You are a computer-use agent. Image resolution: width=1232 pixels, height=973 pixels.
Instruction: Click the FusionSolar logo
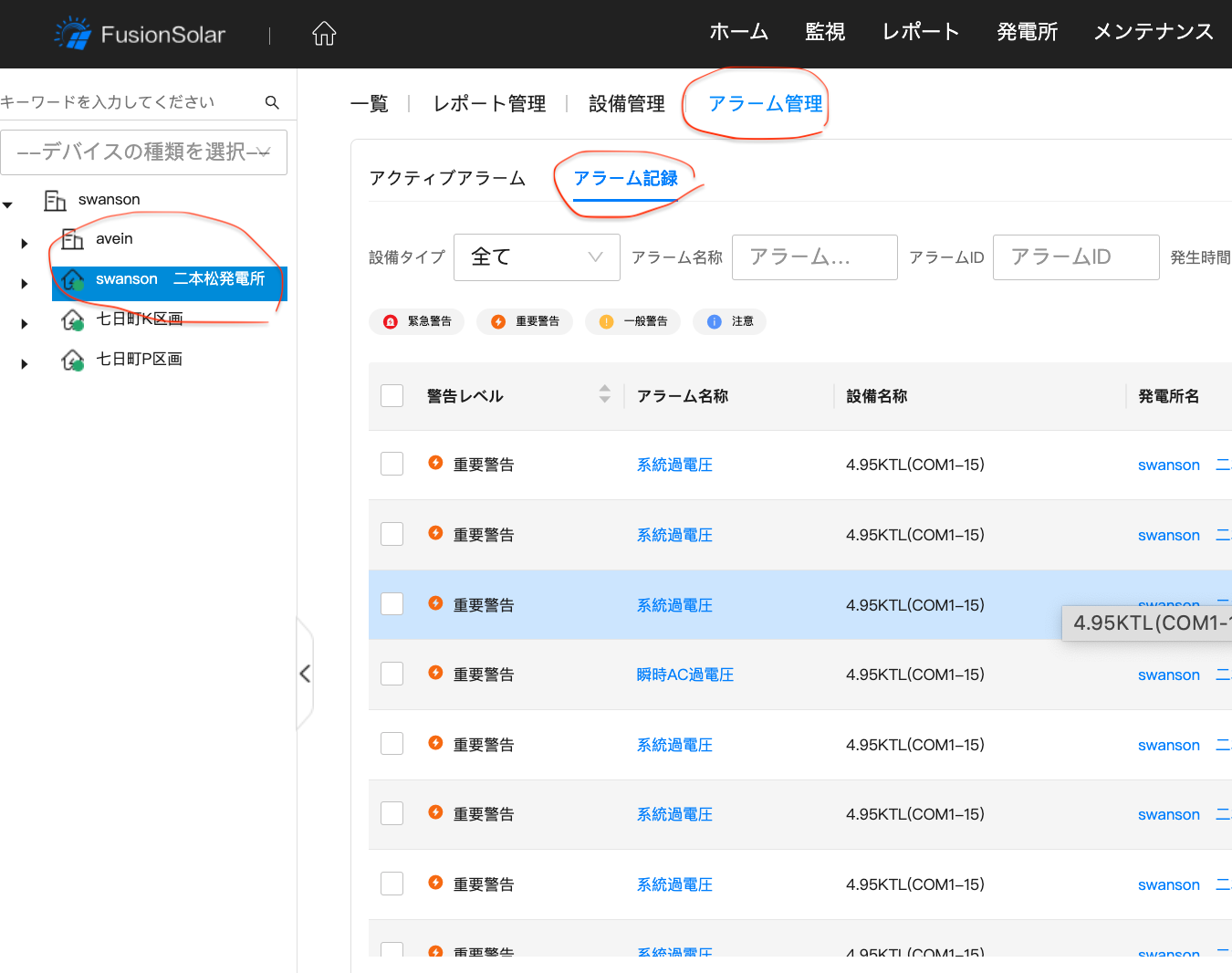click(141, 34)
